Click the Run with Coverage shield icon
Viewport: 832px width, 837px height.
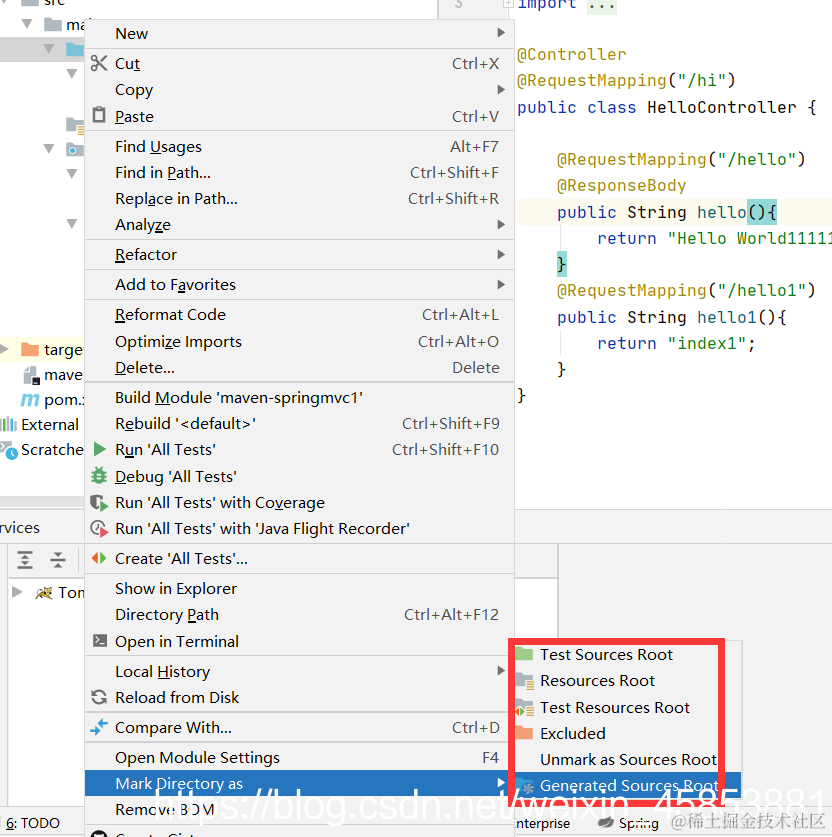pyautogui.click(x=99, y=502)
